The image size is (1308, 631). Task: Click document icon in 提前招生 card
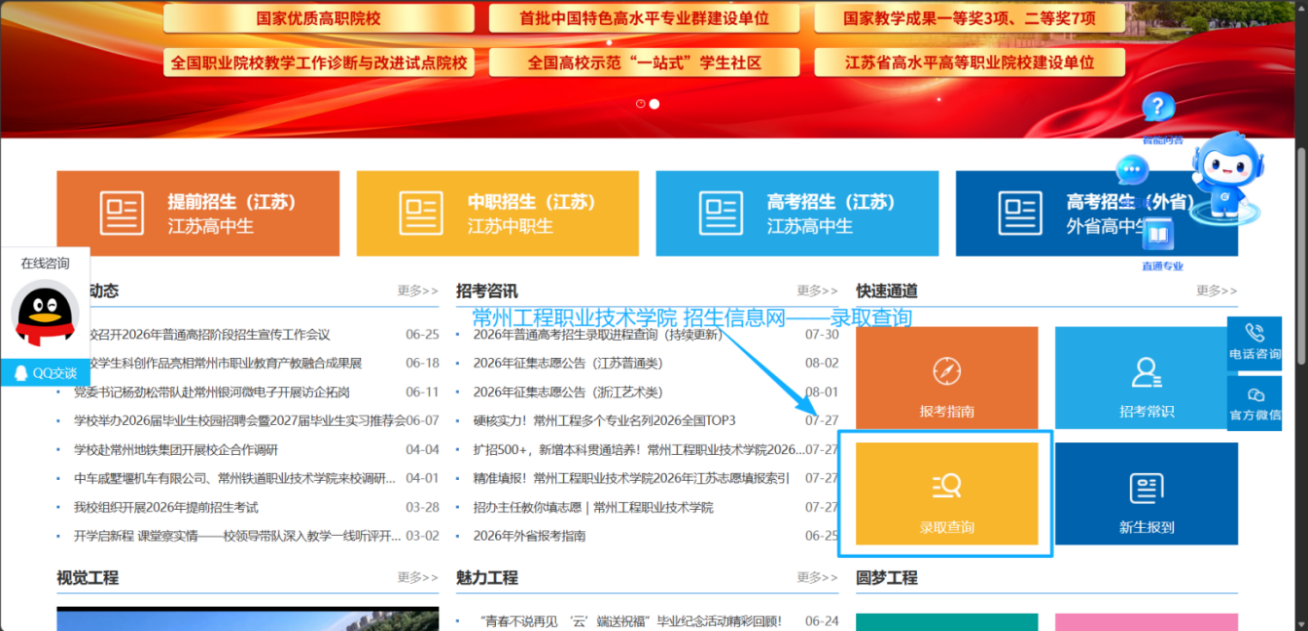click(x=122, y=213)
